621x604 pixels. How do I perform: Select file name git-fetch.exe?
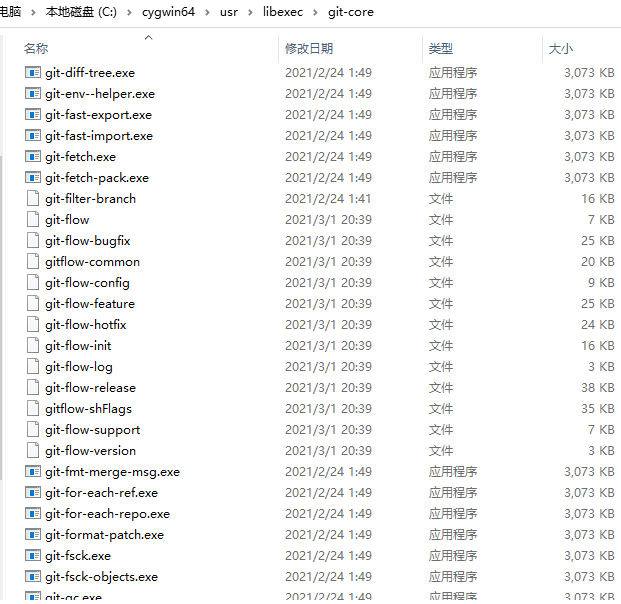pos(80,157)
